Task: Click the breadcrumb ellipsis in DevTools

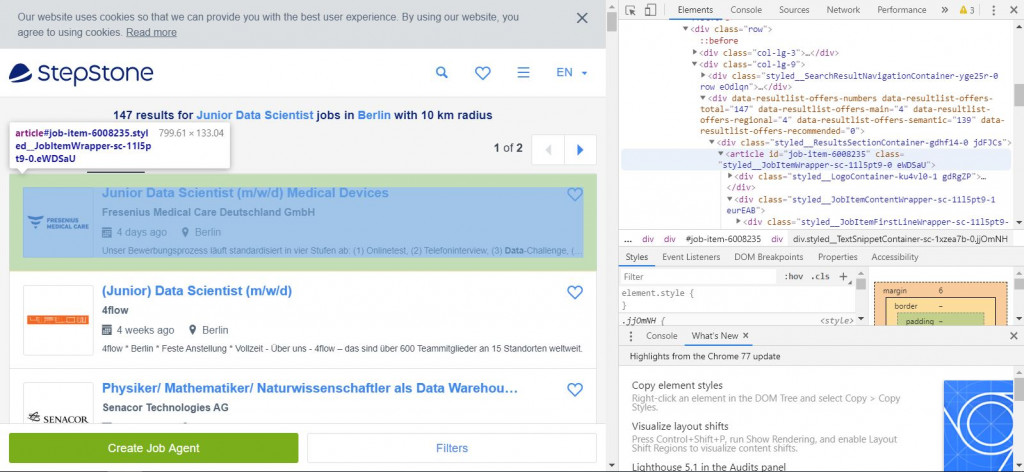Action: [628, 239]
